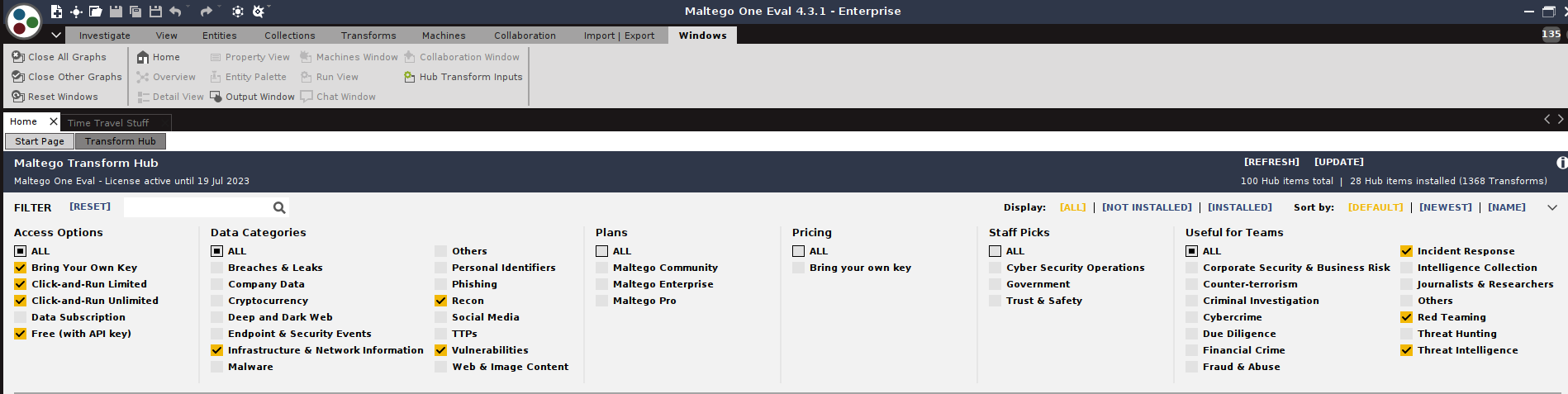
Task: Sort hub items by [NAME]
Action: coord(1507,207)
